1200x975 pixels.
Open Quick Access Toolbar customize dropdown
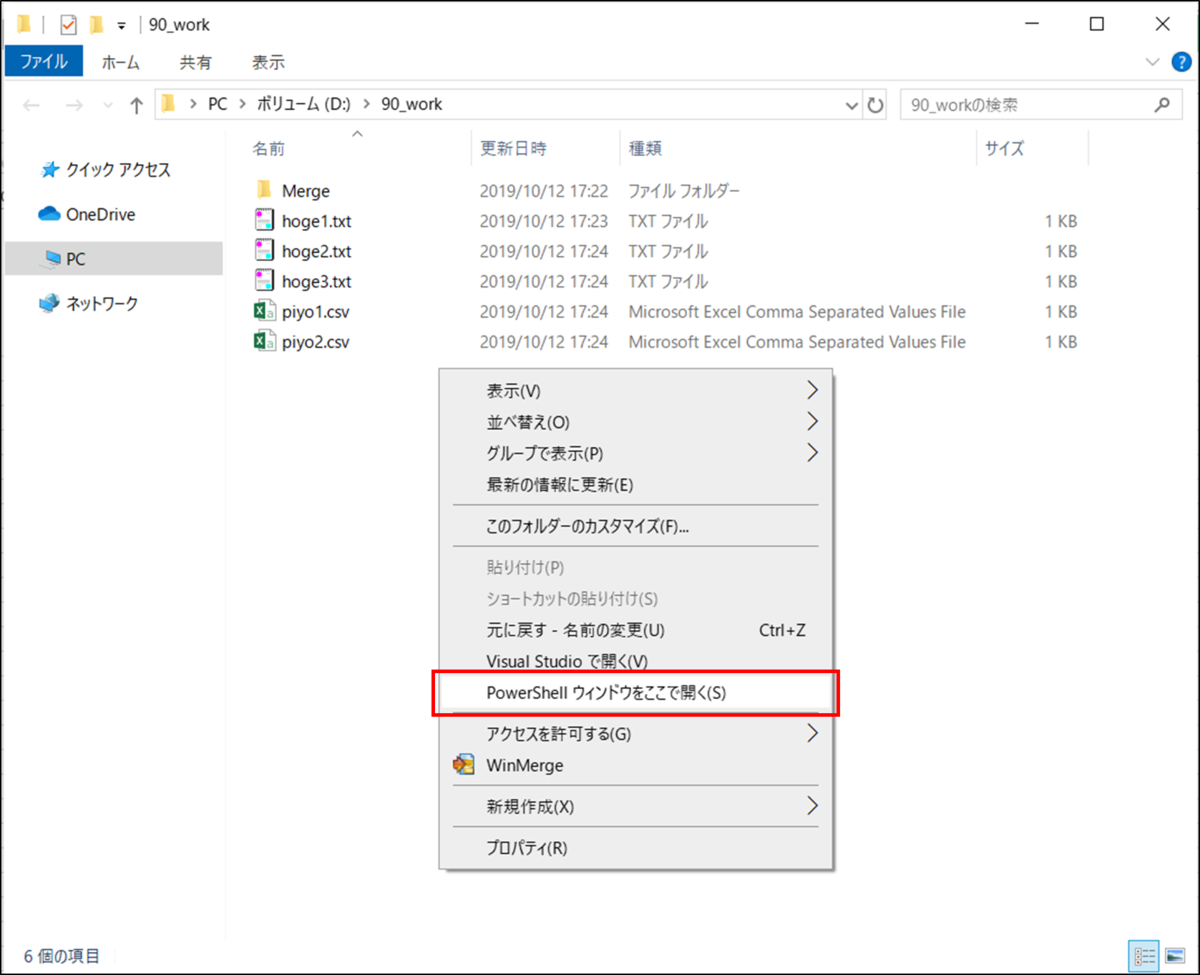click(x=121, y=25)
